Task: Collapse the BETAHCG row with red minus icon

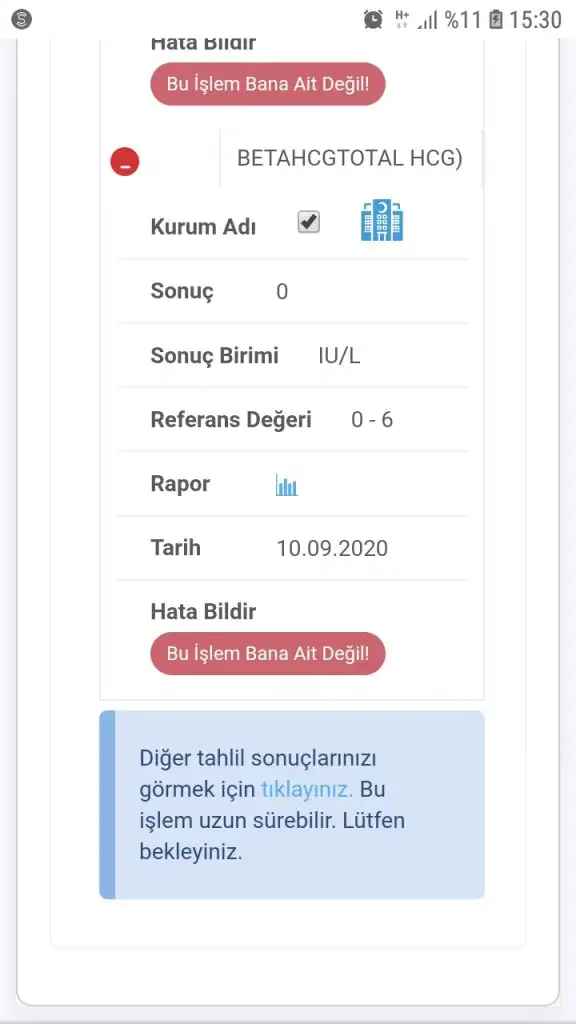Action: pos(125,161)
